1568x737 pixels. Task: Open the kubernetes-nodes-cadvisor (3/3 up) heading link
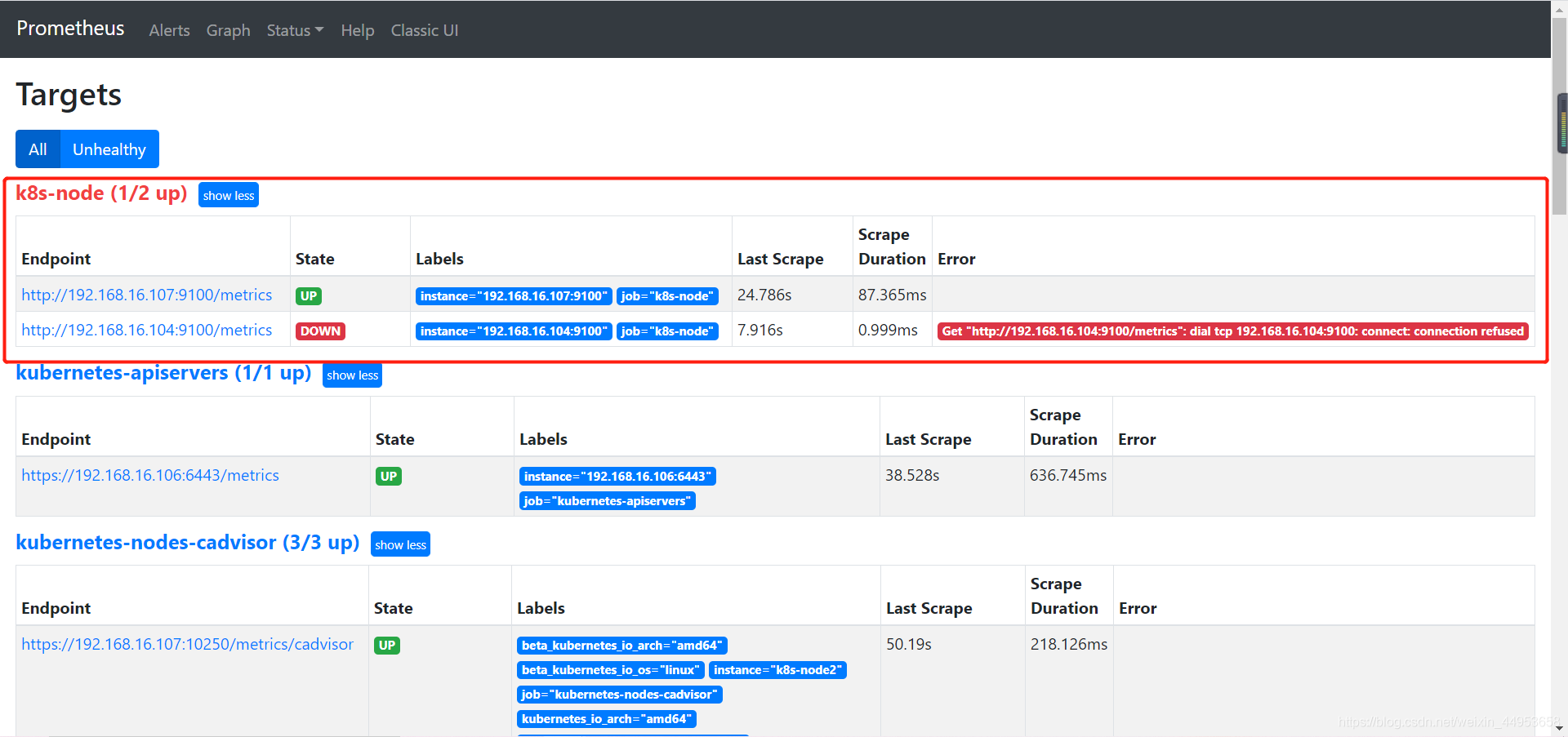point(188,543)
